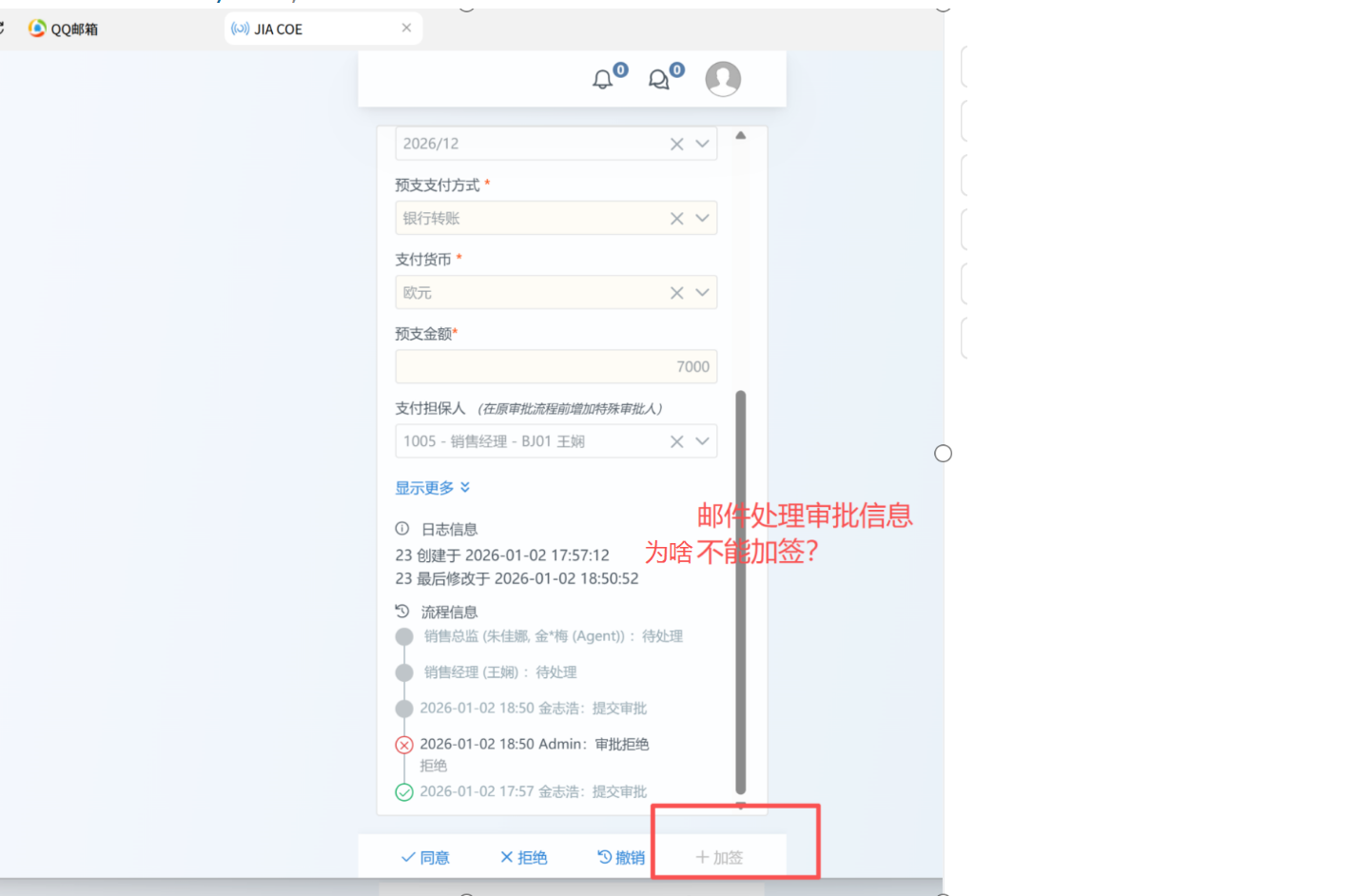Image resolution: width=1345 pixels, height=896 pixels.
Task: Expand the 预支支付方式 dropdown
Action: (702, 218)
